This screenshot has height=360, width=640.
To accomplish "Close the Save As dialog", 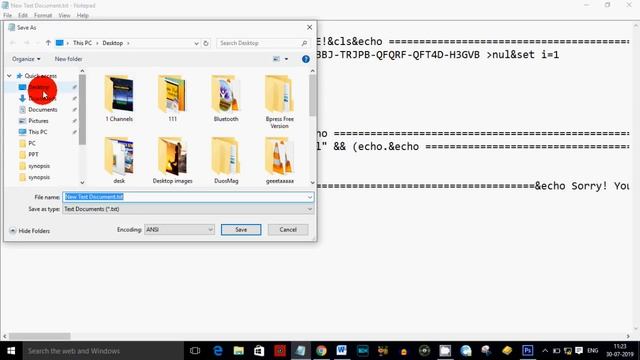I will pyautogui.click(x=309, y=27).
